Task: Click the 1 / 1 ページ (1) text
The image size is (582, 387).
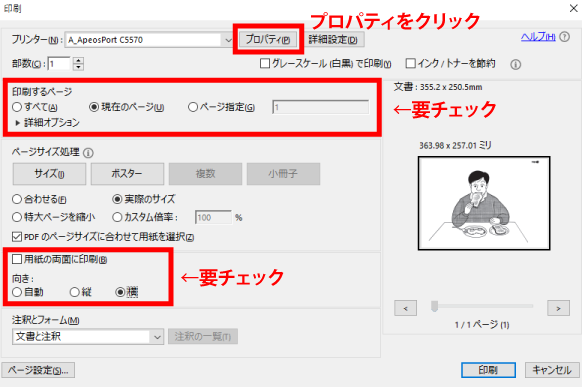Action: pos(482,325)
